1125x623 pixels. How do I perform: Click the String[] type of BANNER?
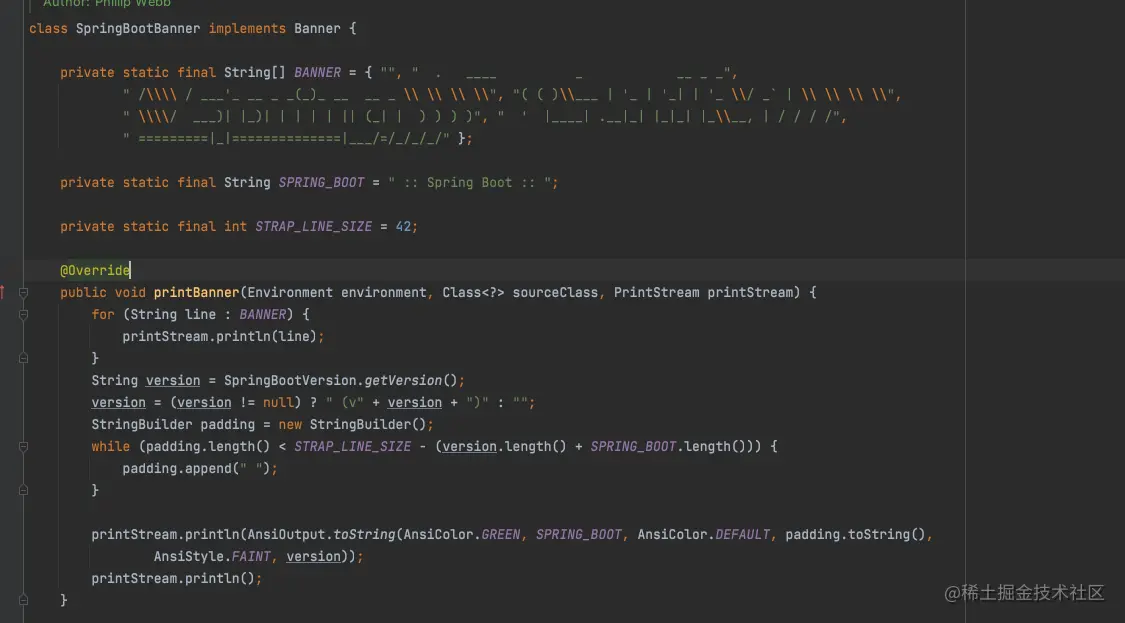255,72
